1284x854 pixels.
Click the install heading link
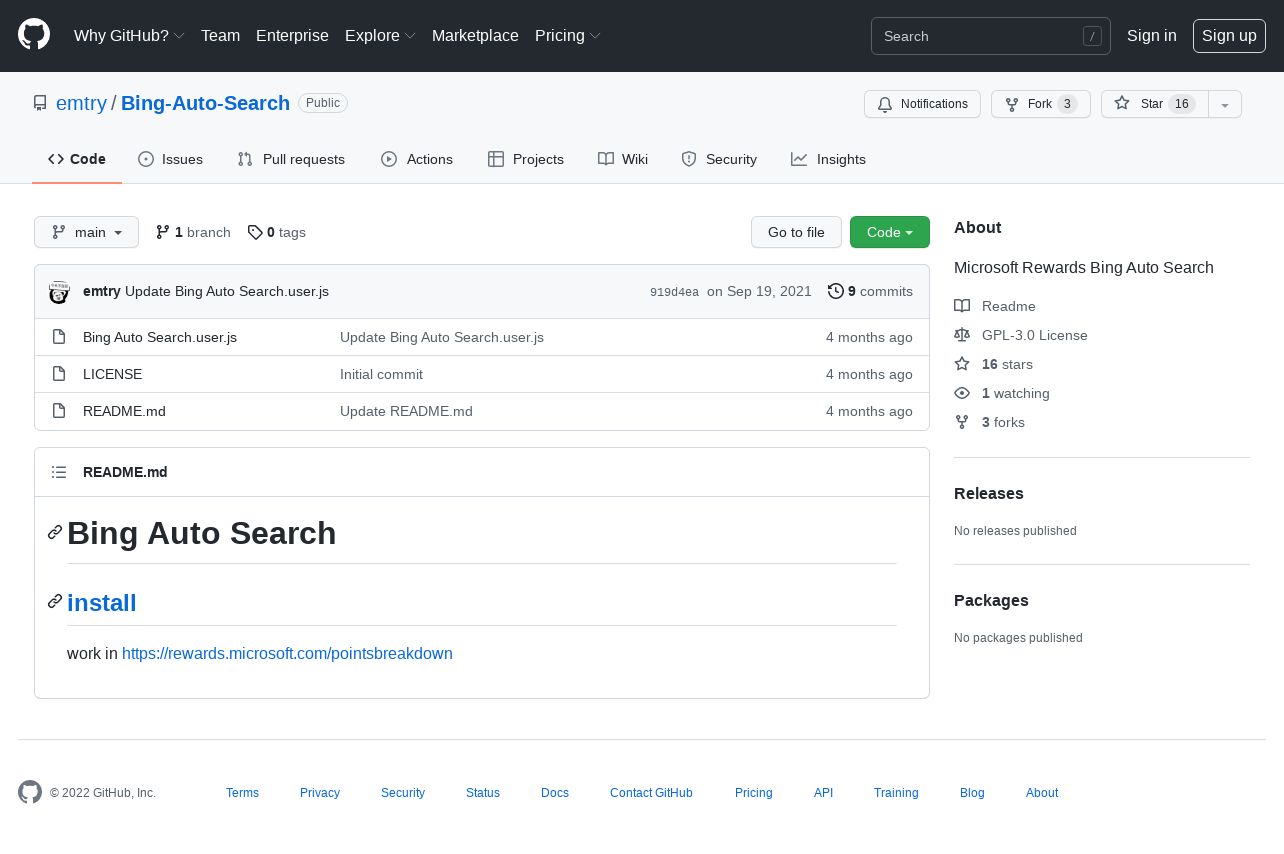tap(101, 603)
